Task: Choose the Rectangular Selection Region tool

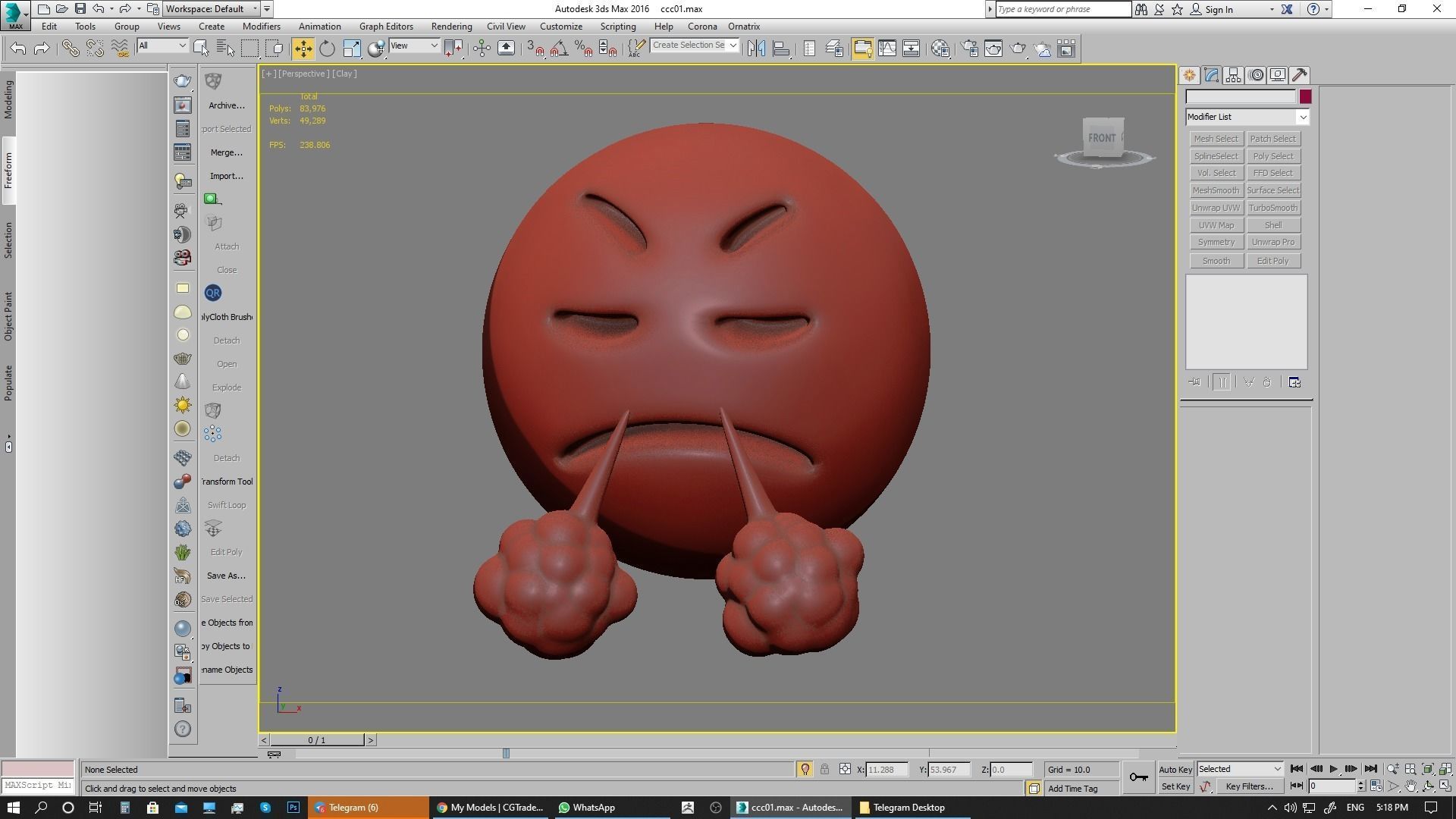Action: (x=249, y=49)
